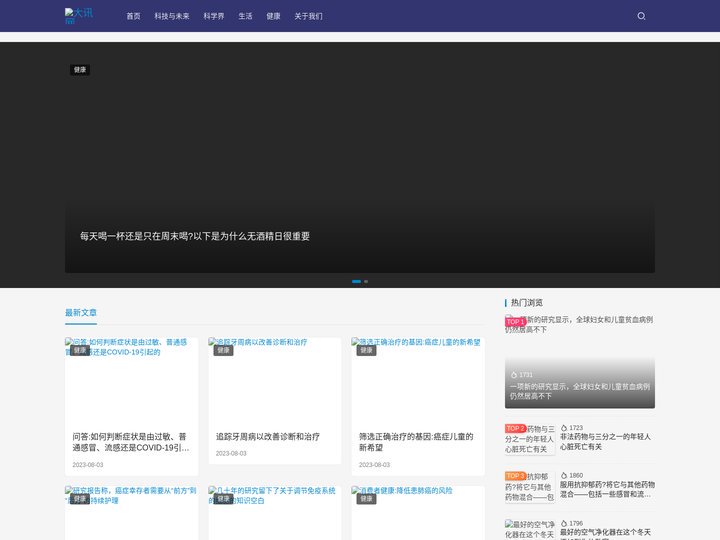Click the view count icon beside 1731
Image resolution: width=720 pixels, height=540 pixels.
[x=514, y=375]
